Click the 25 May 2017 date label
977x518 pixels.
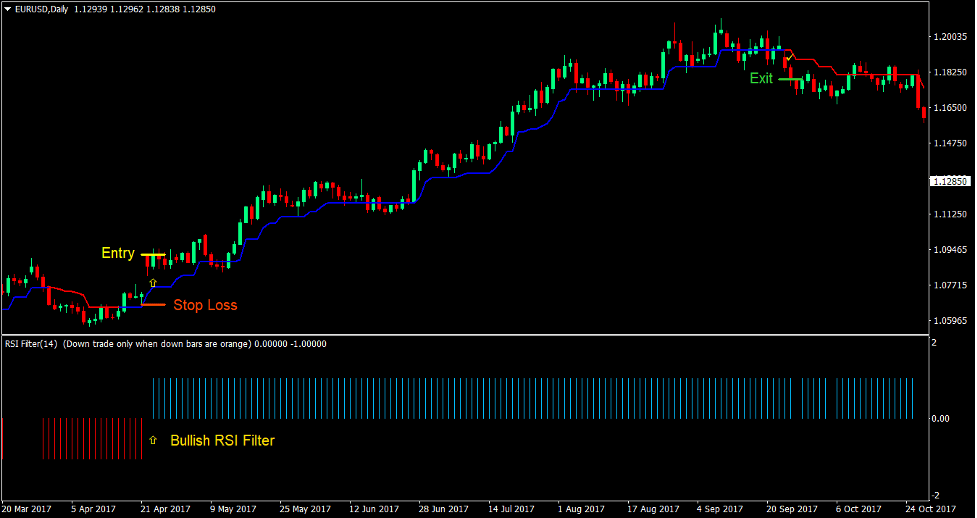[x=305, y=509]
